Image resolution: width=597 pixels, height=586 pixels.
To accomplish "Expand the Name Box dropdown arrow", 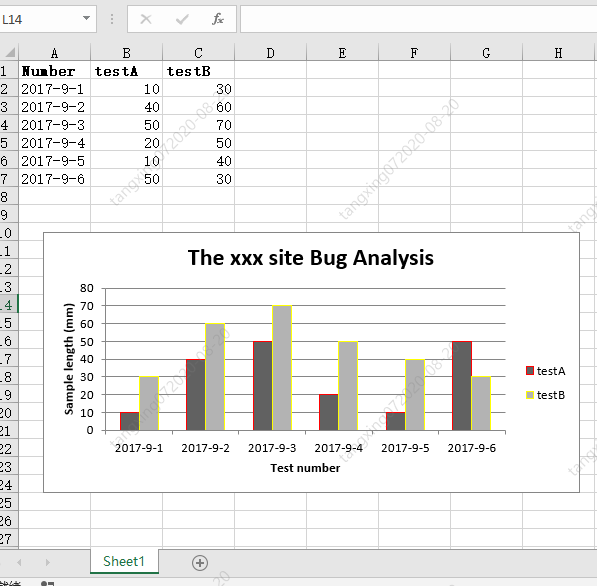I will pos(86,18).
